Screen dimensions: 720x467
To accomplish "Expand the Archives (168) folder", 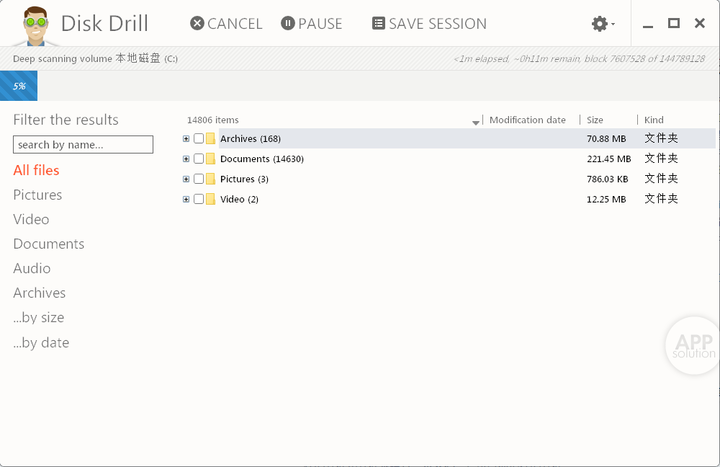I will tap(186, 139).
